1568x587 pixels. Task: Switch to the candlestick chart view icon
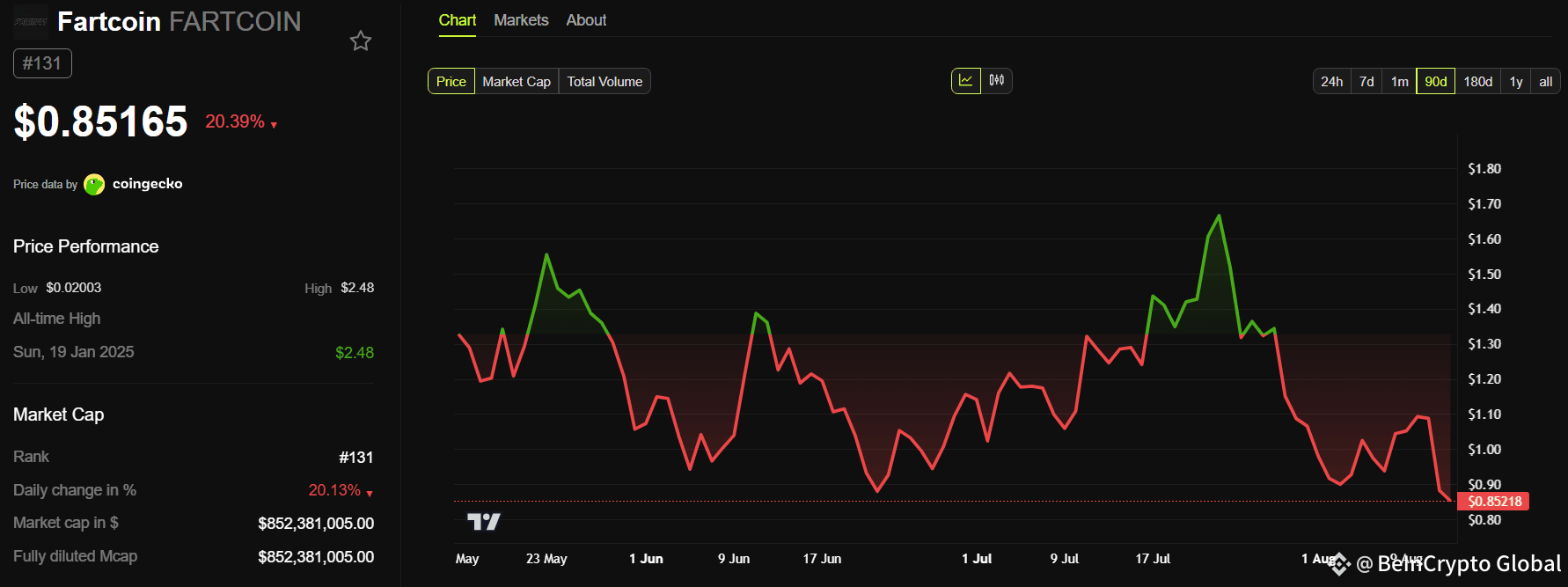click(997, 81)
